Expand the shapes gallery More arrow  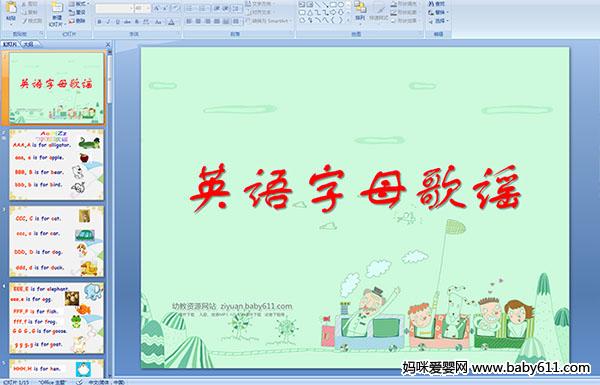coord(349,20)
